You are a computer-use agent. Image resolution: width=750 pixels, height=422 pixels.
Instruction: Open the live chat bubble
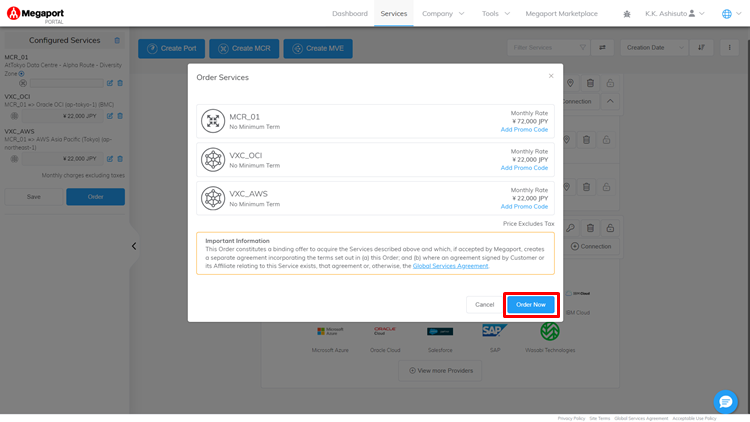[x=726, y=401]
